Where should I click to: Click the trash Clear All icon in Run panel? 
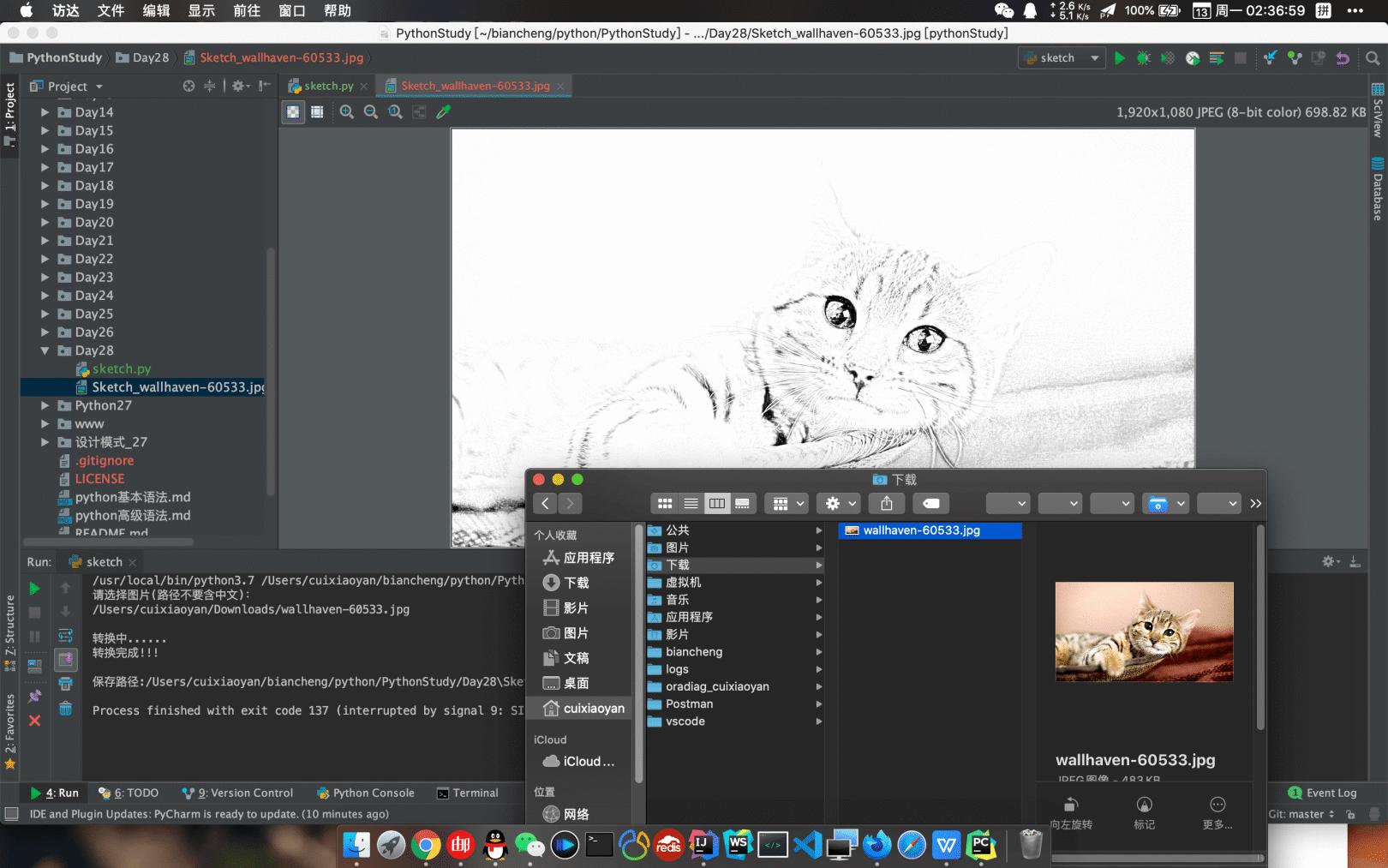click(x=65, y=709)
